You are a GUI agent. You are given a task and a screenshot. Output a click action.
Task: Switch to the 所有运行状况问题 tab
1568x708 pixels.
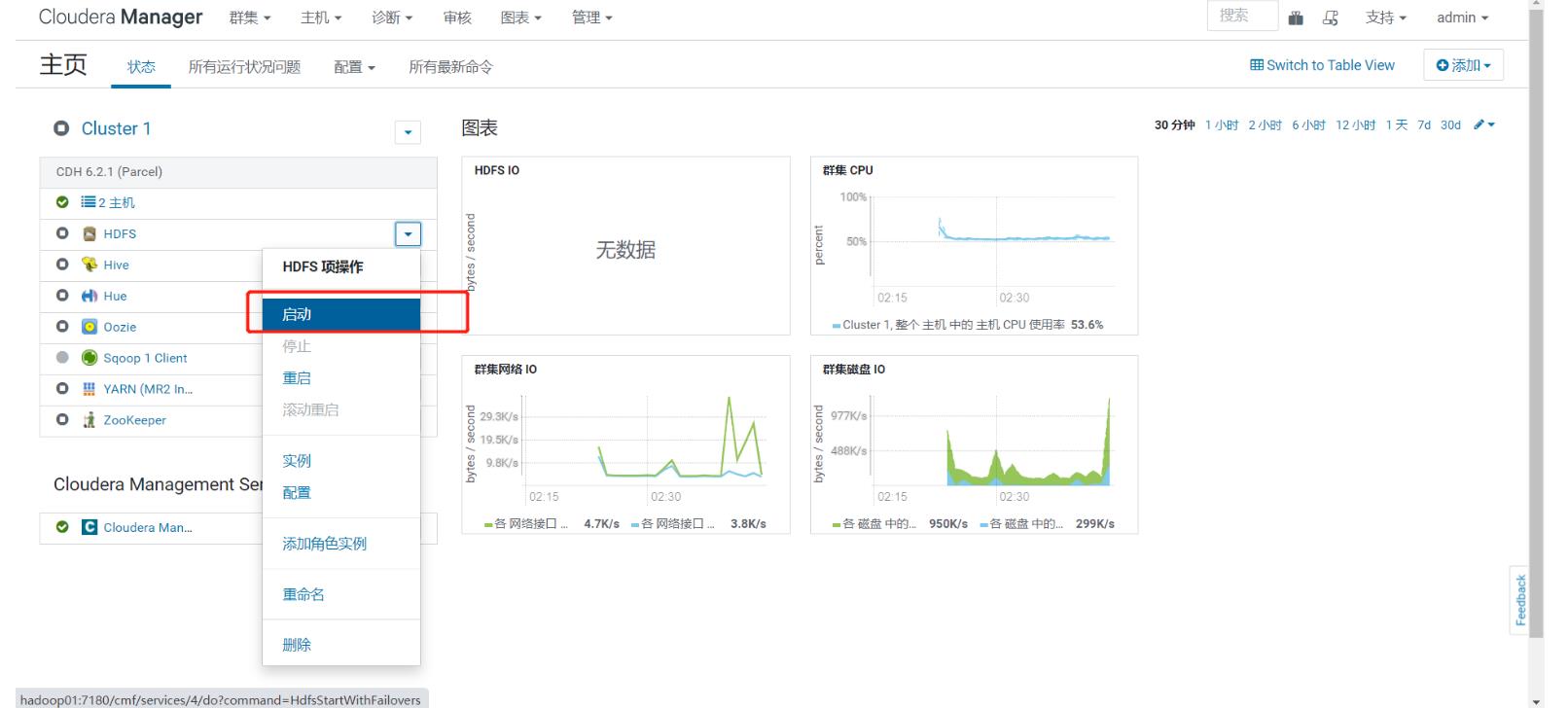click(x=244, y=66)
